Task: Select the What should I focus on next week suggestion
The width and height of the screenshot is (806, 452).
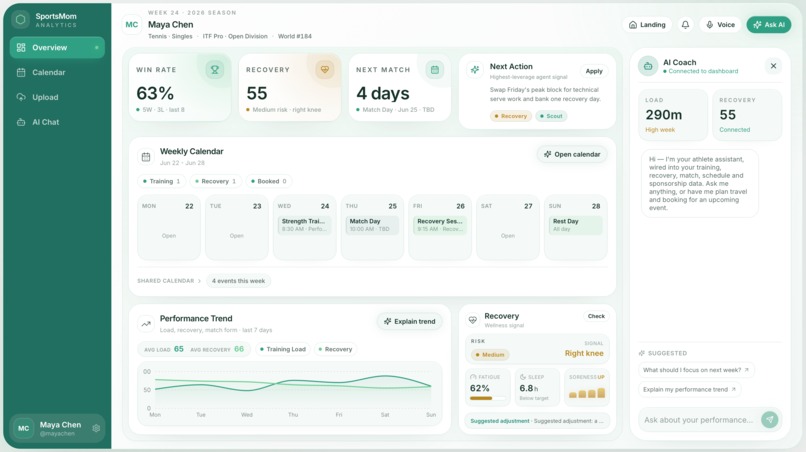Action: point(696,370)
